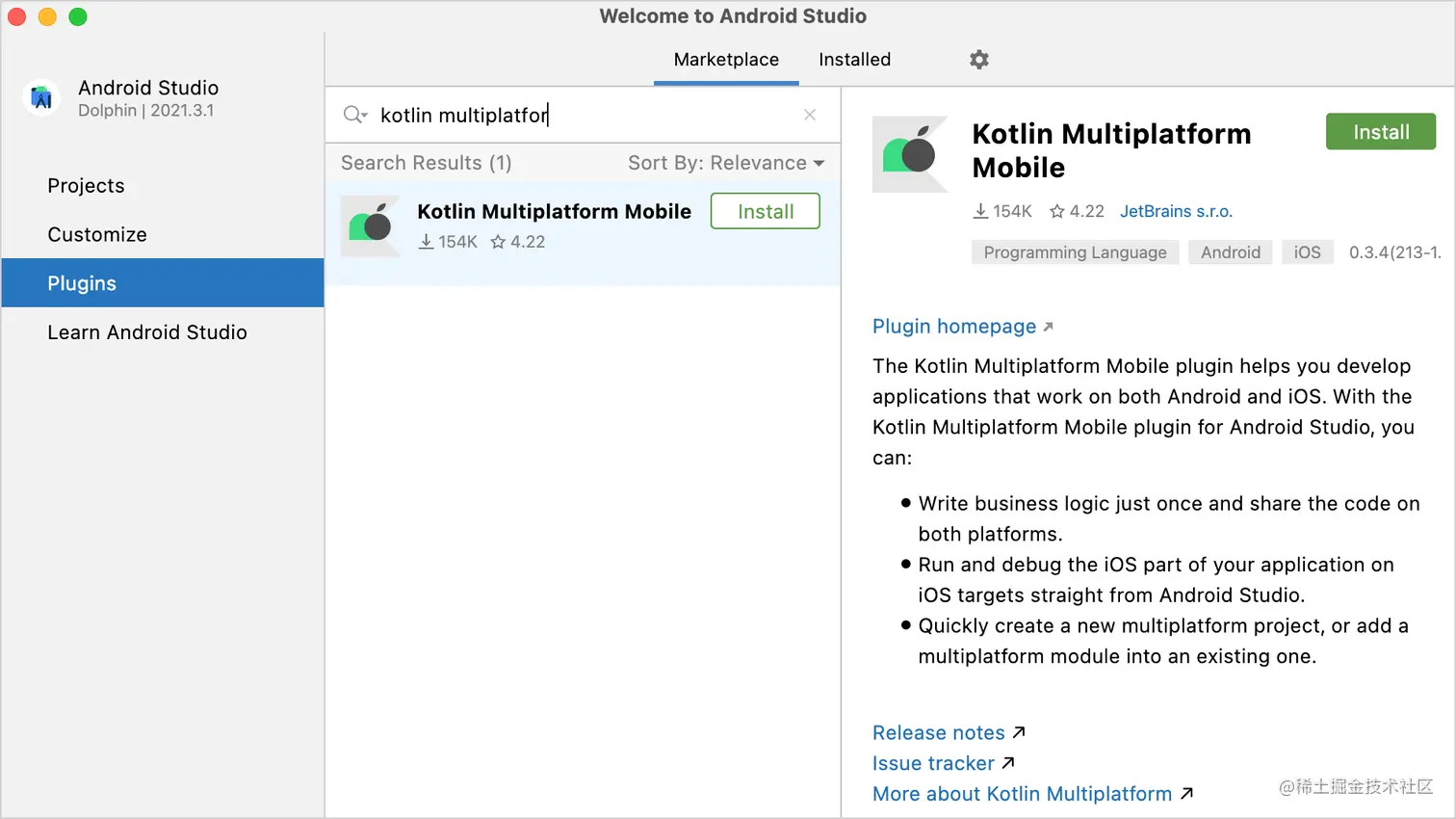Open More about Kotlin Multiplatform link
1456x819 pixels.
(x=1032, y=794)
